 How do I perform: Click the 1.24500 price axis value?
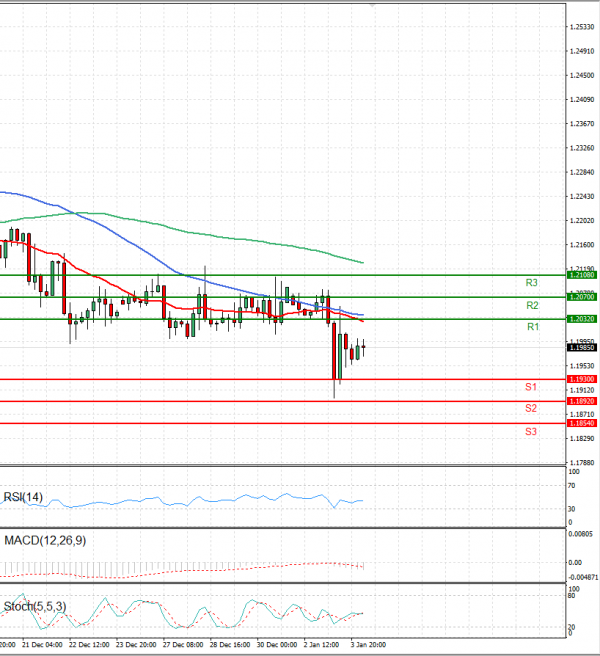click(x=582, y=76)
